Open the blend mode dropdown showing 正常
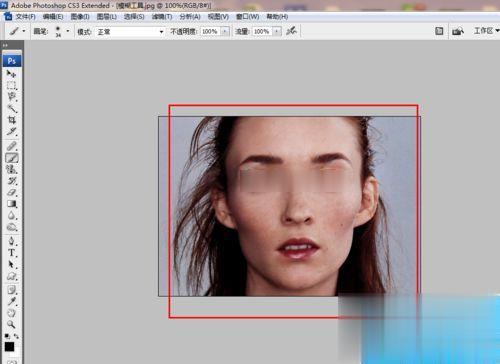This screenshot has height=364, width=500. (x=130, y=32)
